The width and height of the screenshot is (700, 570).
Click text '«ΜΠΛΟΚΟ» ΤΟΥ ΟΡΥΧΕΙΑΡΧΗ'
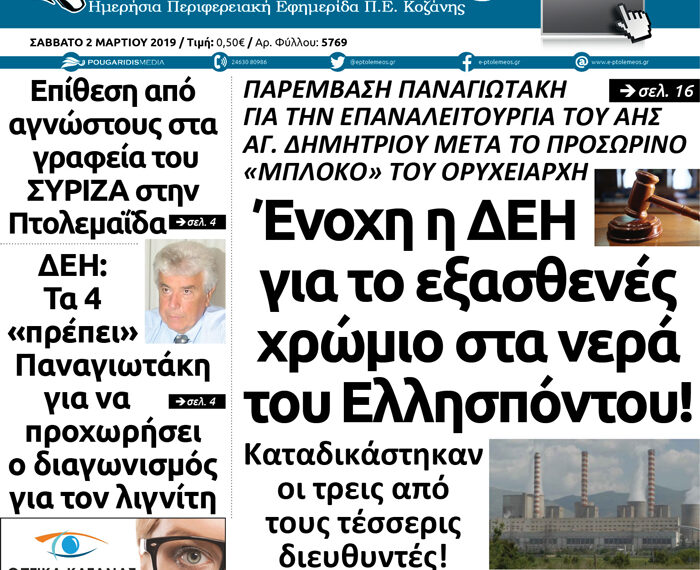pyautogui.click(x=416, y=172)
